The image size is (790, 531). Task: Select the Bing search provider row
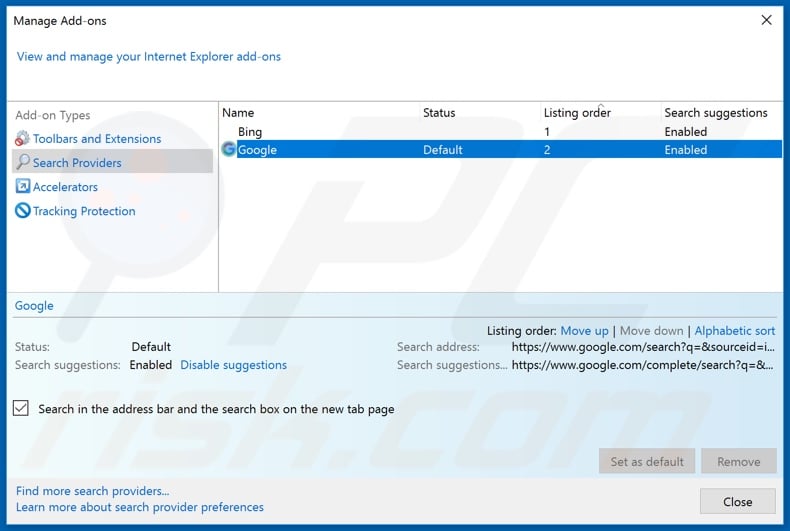(x=501, y=131)
